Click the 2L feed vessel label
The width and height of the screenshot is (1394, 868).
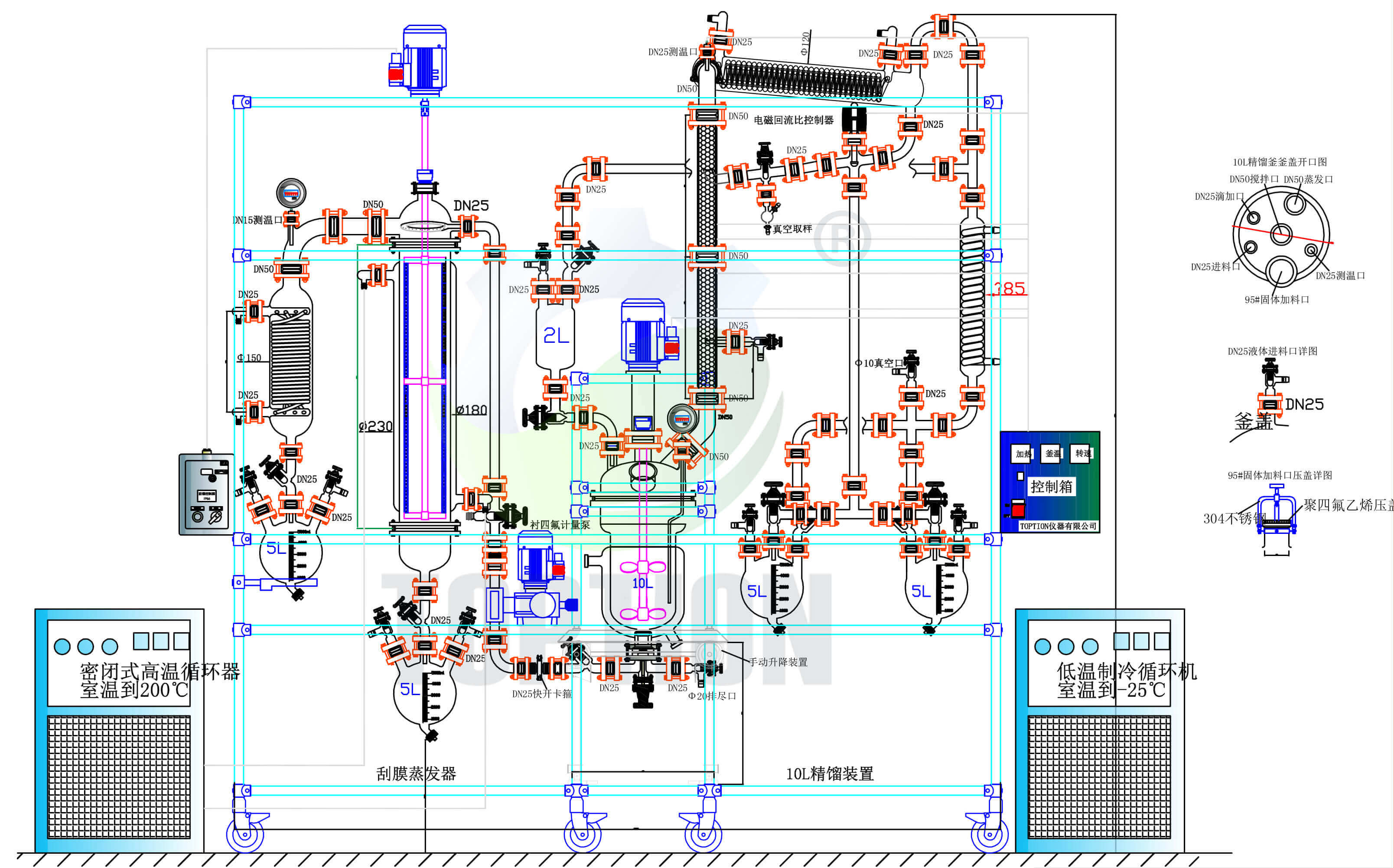pos(556,335)
